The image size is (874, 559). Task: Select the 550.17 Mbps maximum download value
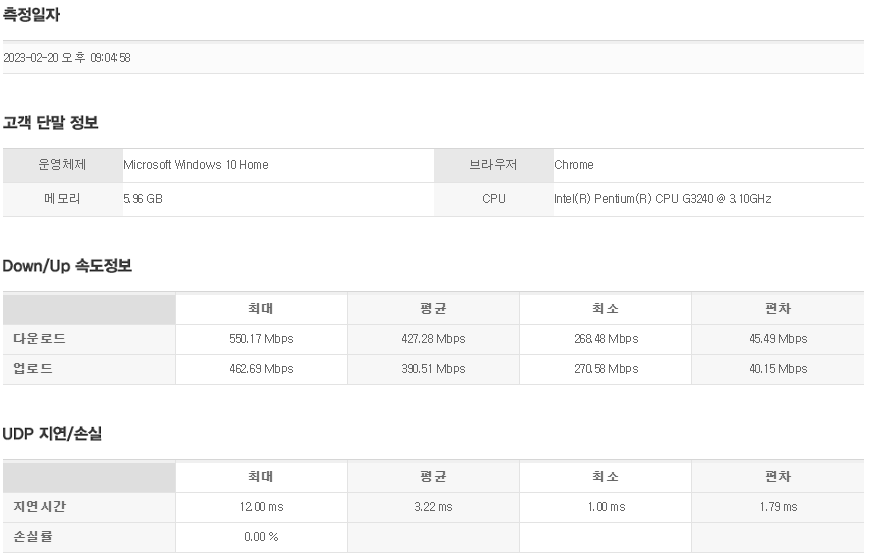tap(261, 339)
